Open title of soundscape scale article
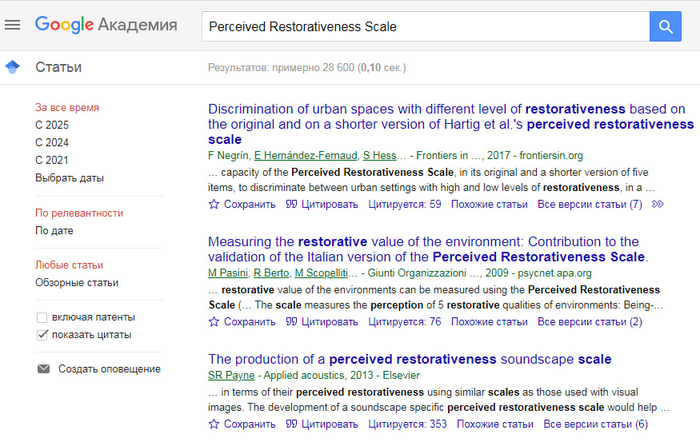The image size is (700, 446). click(409, 359)
